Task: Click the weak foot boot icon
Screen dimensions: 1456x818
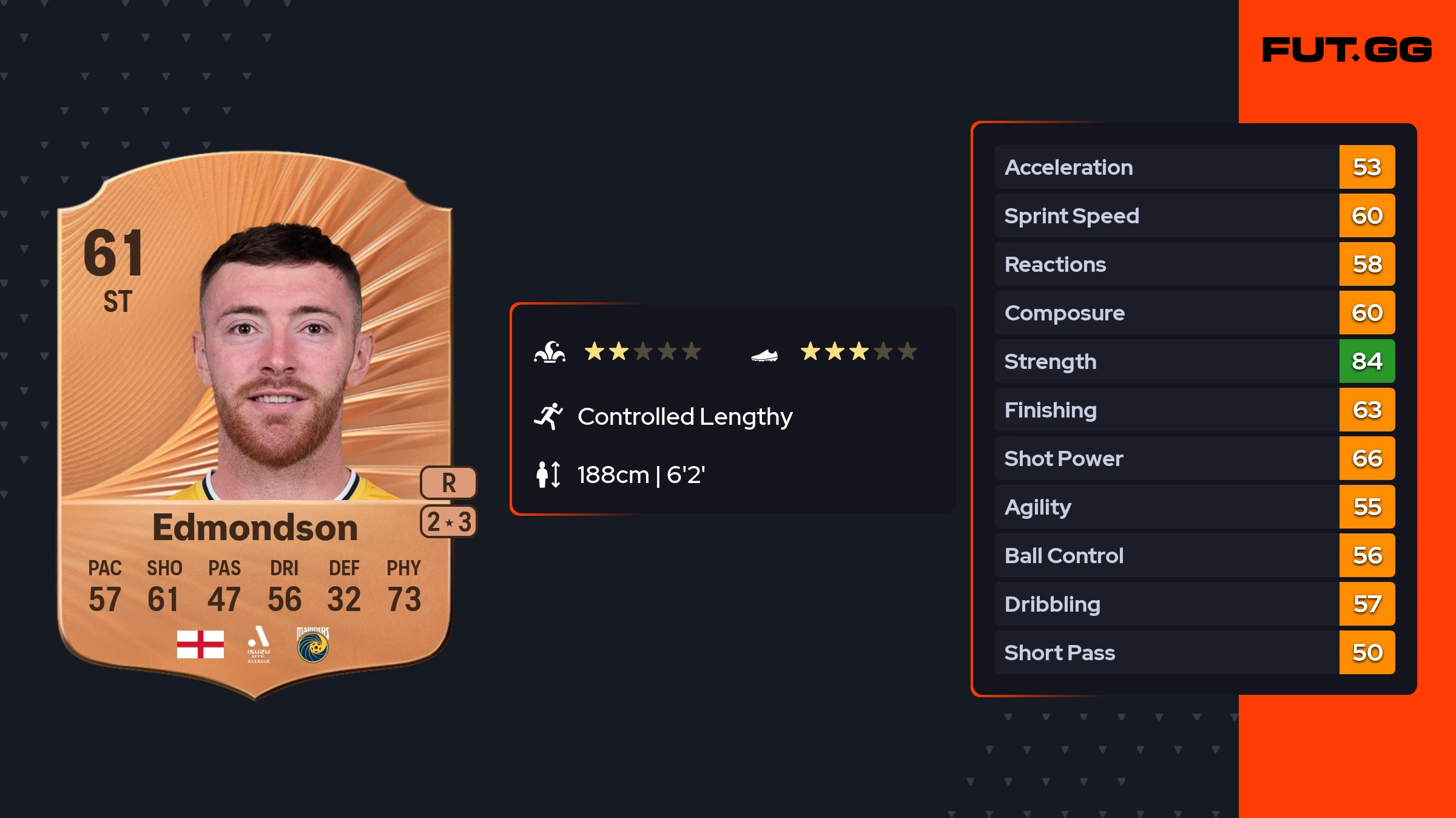Action: click(764, 355)
